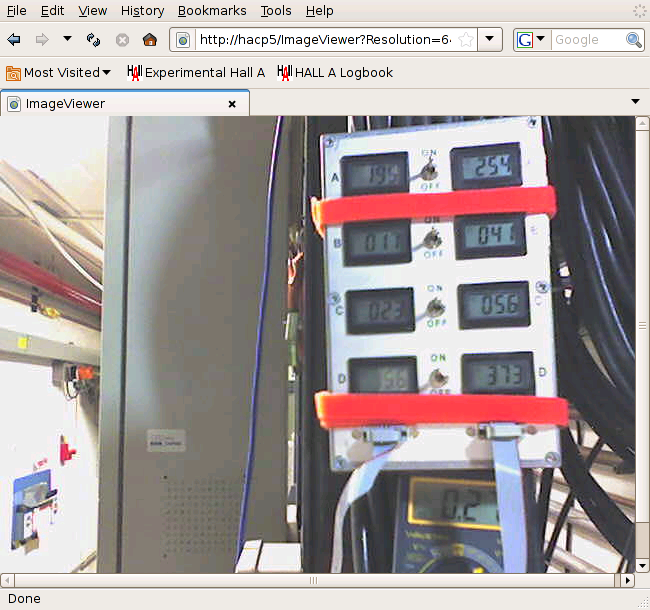Click the address bar URL field
Image resolution: width=650 pixels, height=610 pixels.
(x=326, y=40)
